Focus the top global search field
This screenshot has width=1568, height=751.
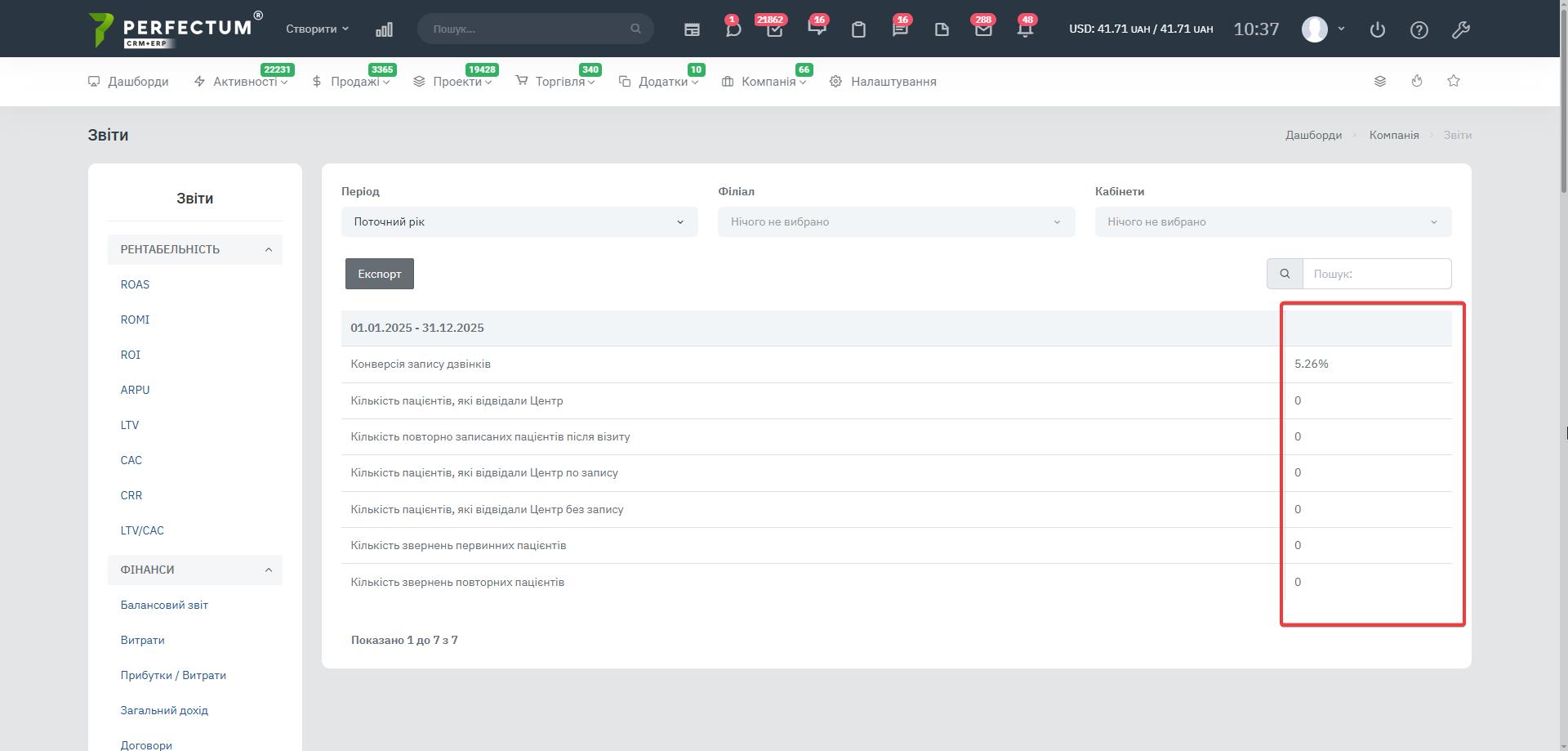[535, 29]
